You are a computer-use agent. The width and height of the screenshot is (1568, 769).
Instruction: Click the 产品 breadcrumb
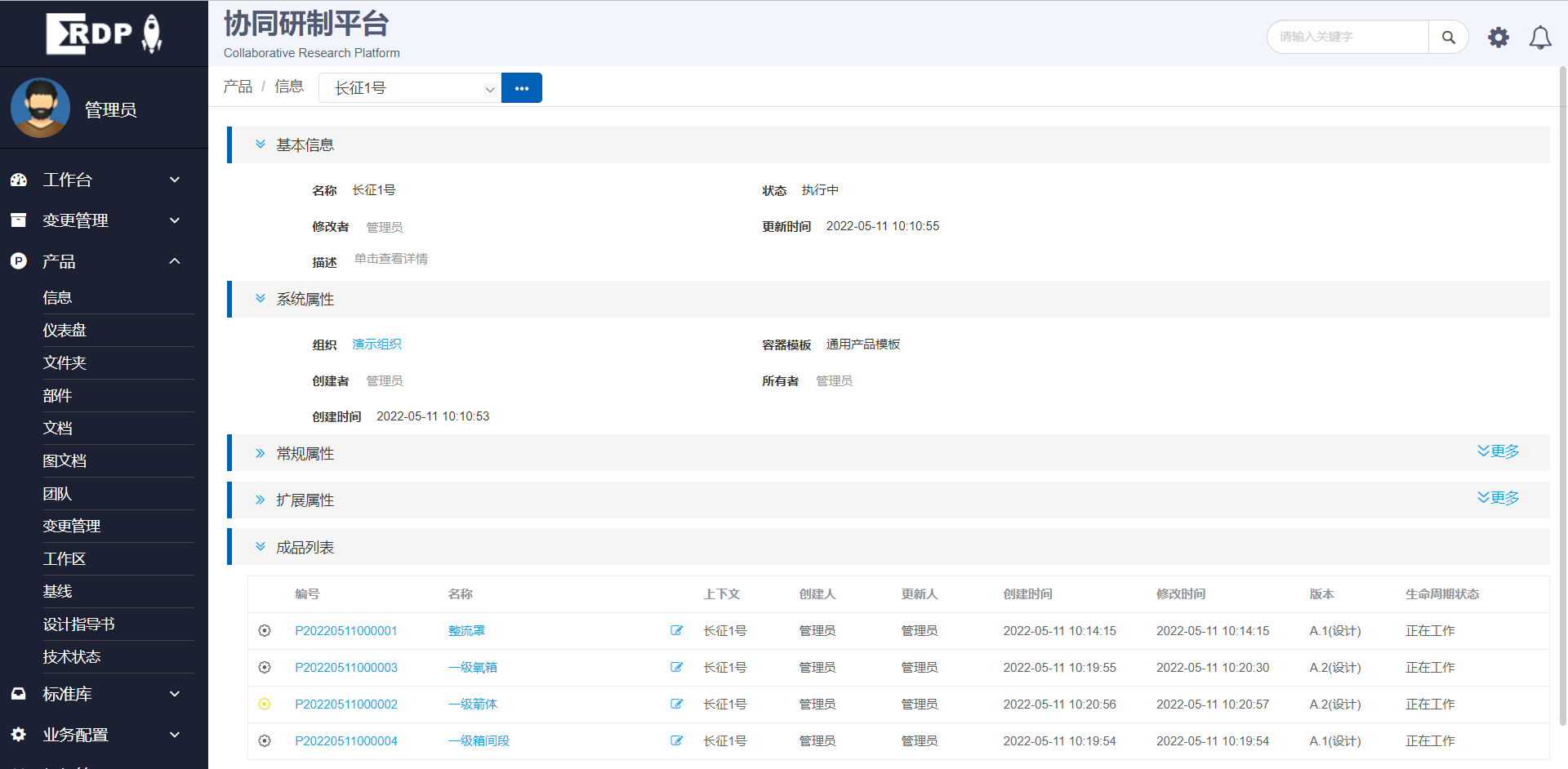click(x=238, y=87)
